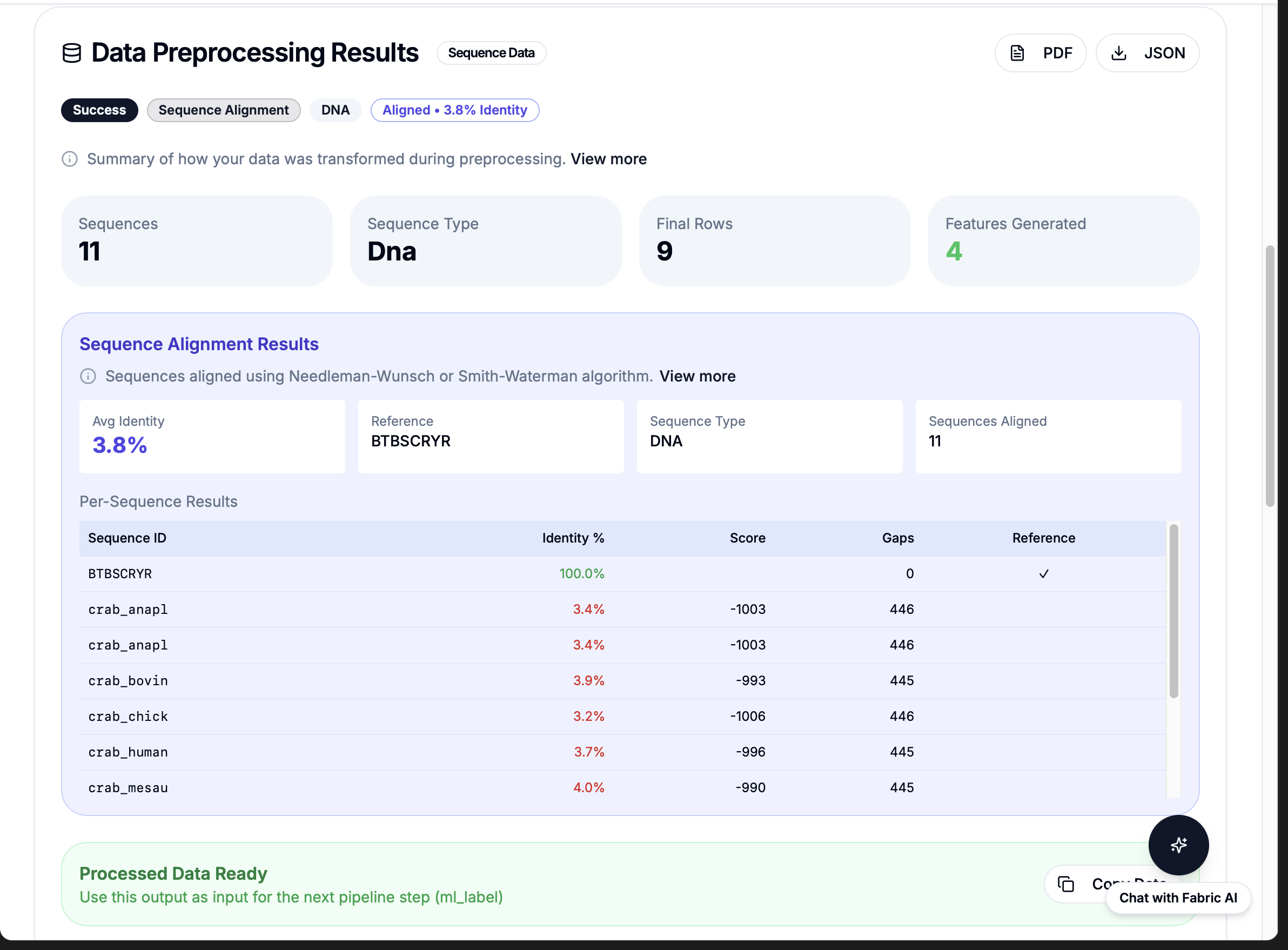This screenshot has width=1288, height=950.
Task: Click the per-sequence table scrollbar thumb
Action: tap(1173, 611)
